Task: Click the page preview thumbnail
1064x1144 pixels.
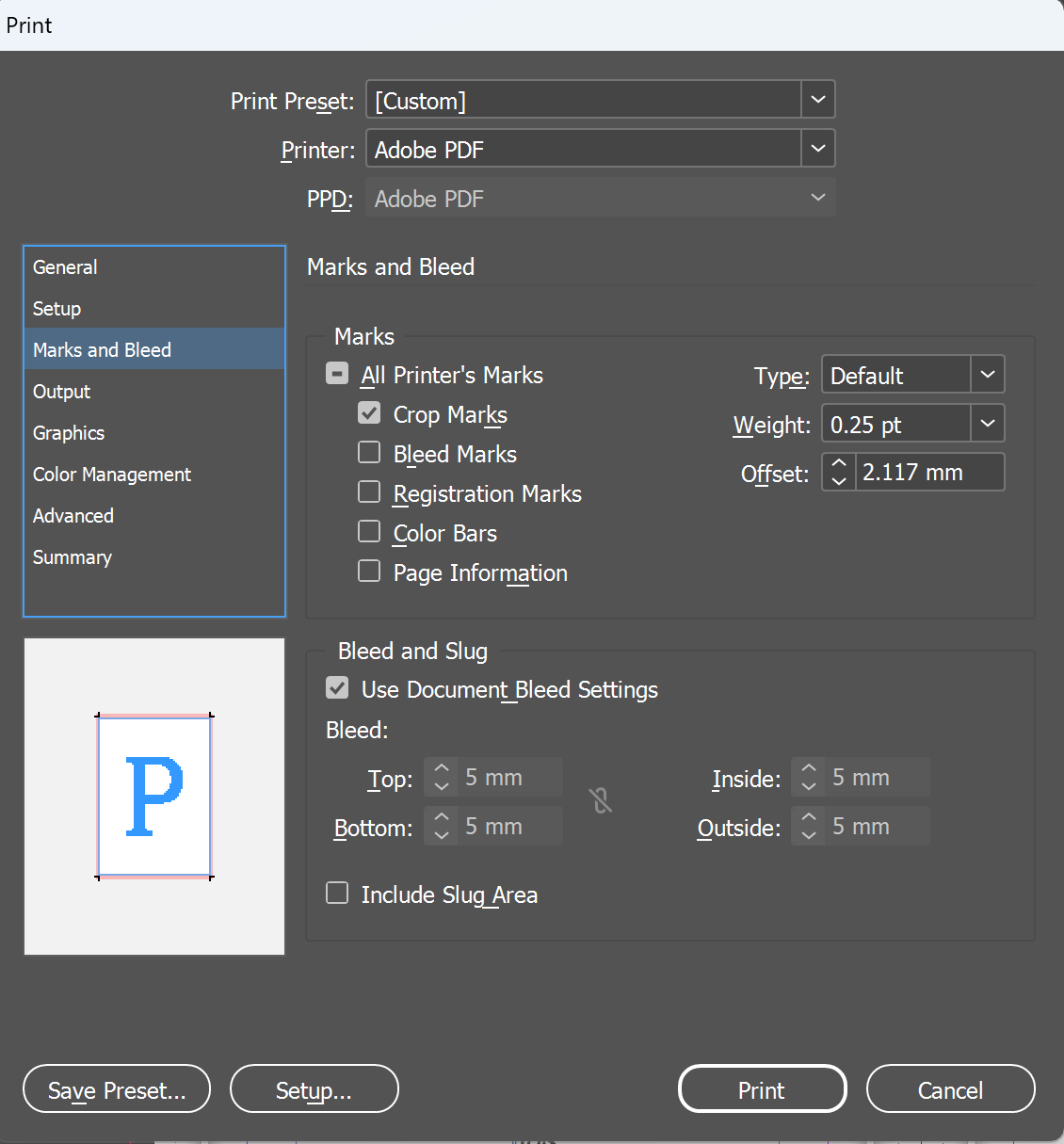Action: [154, 797]
